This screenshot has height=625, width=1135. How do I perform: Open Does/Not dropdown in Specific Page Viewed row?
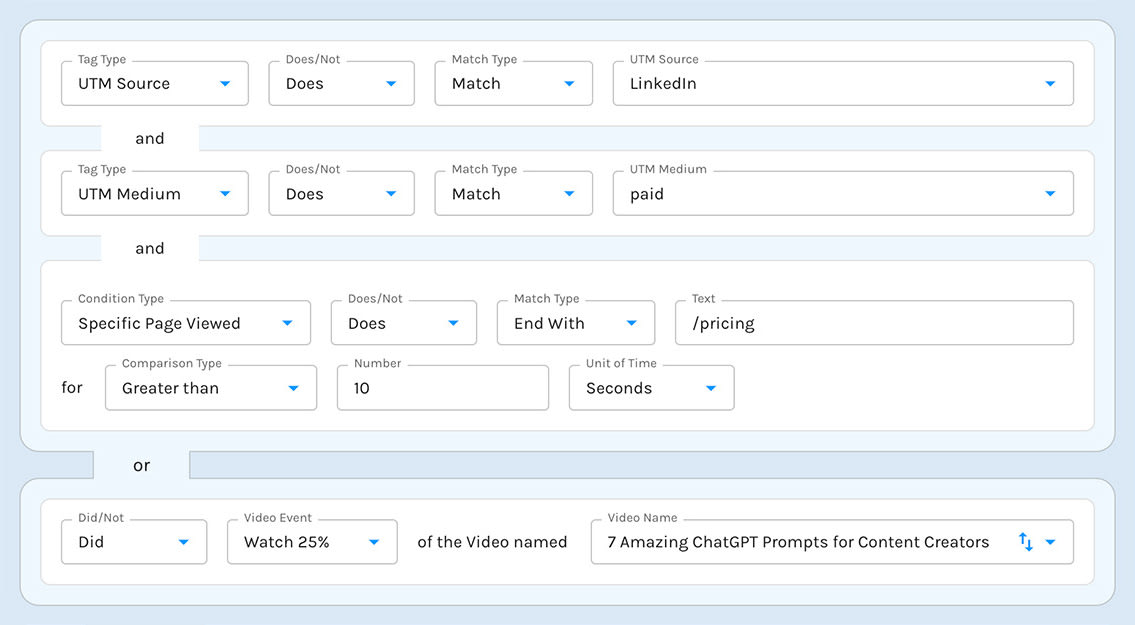click(x=403, y=324)
